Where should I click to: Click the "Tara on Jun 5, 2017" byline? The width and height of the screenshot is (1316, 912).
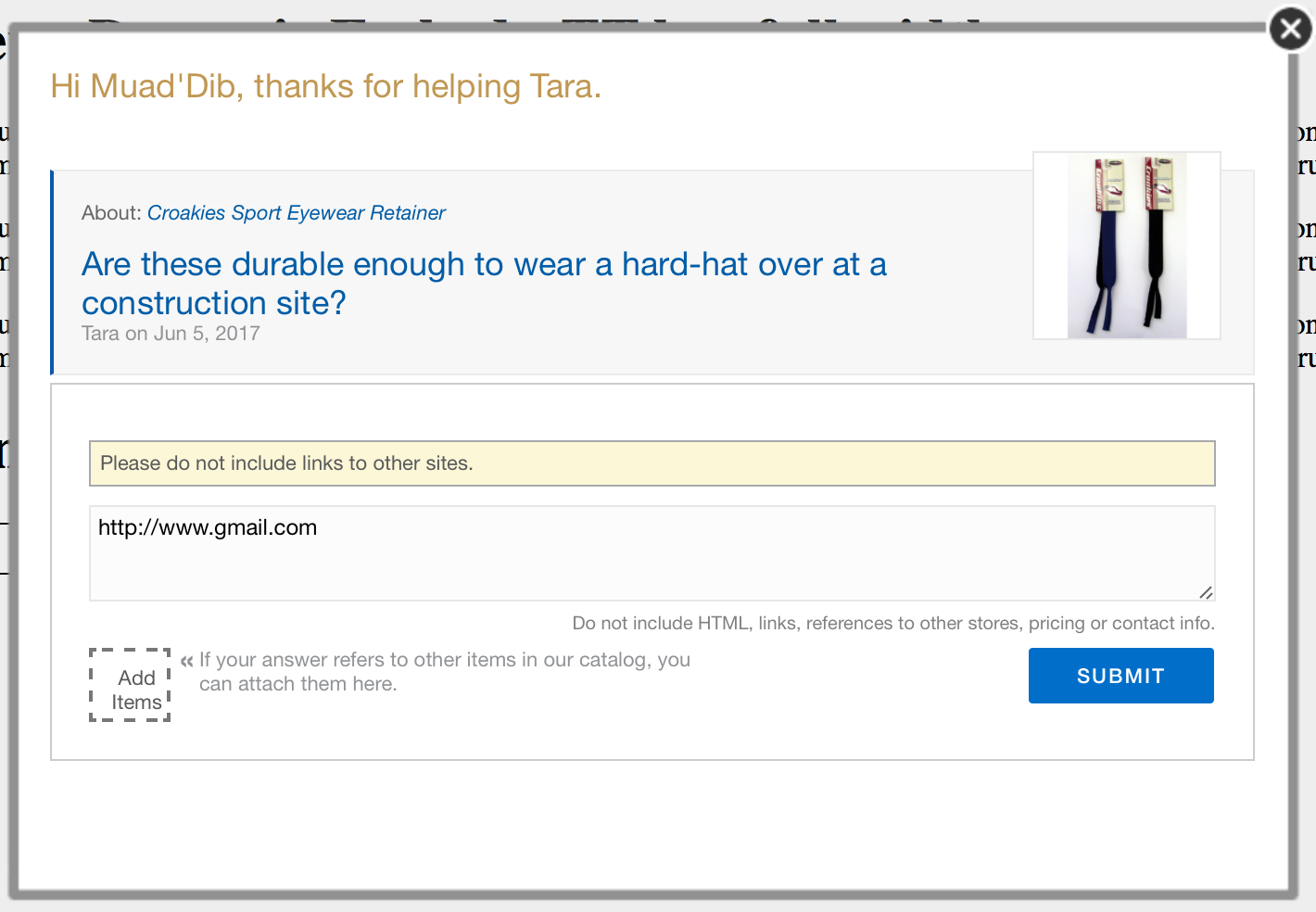pos(171,334)
